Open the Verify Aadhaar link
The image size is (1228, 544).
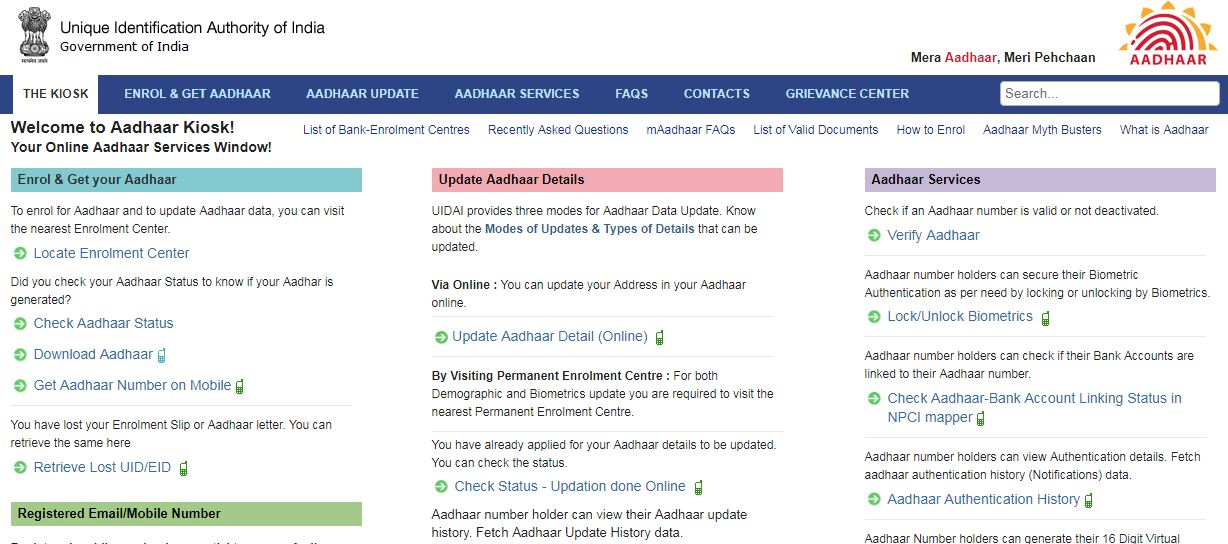click(934, 236)
